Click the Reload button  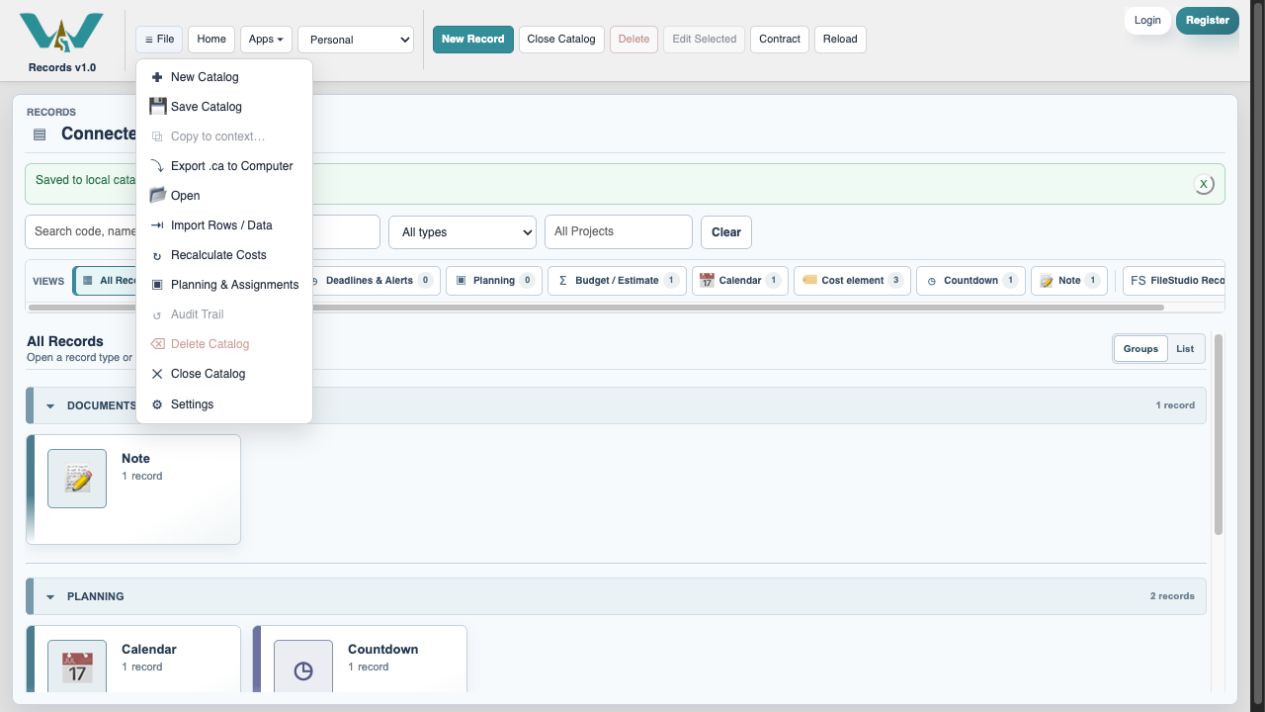click(x=840, y=39)
